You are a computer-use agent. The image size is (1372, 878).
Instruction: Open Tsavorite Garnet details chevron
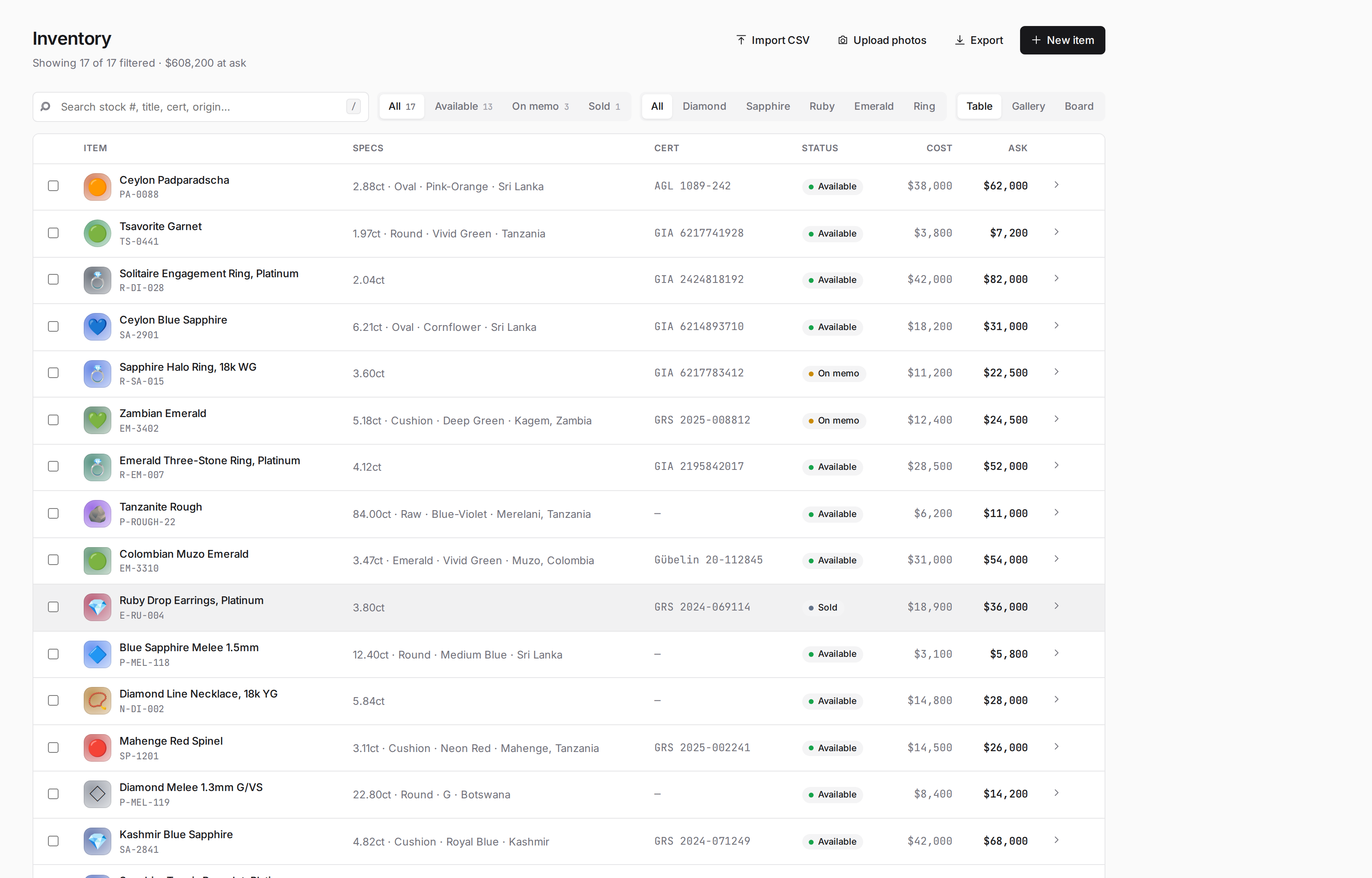click(1056, 232)
